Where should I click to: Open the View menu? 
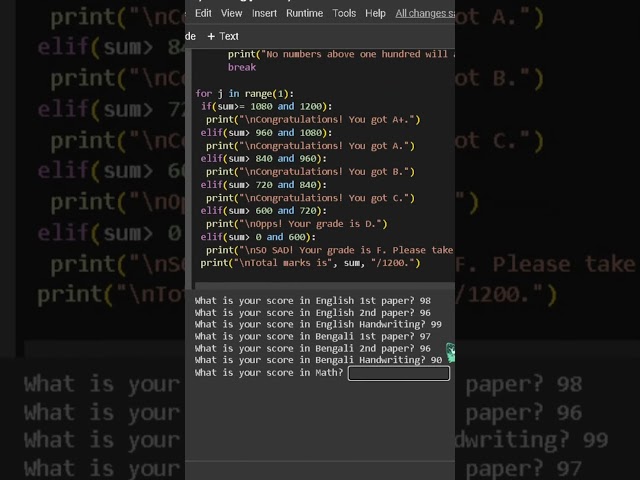pyautogui.click(x=231, y=13)
